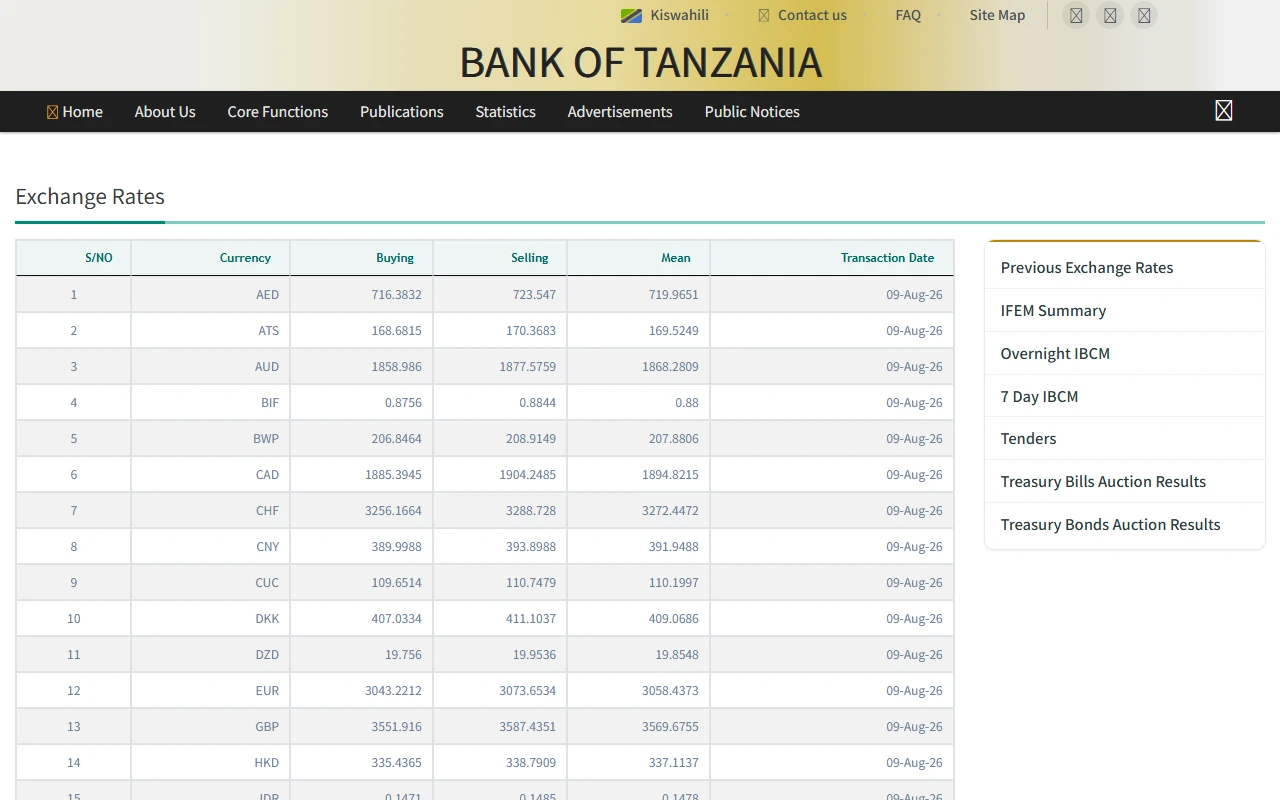Click BWP selling rate 208.9149
This screenshot has height=800, width=1280.
tap(531, 439)
